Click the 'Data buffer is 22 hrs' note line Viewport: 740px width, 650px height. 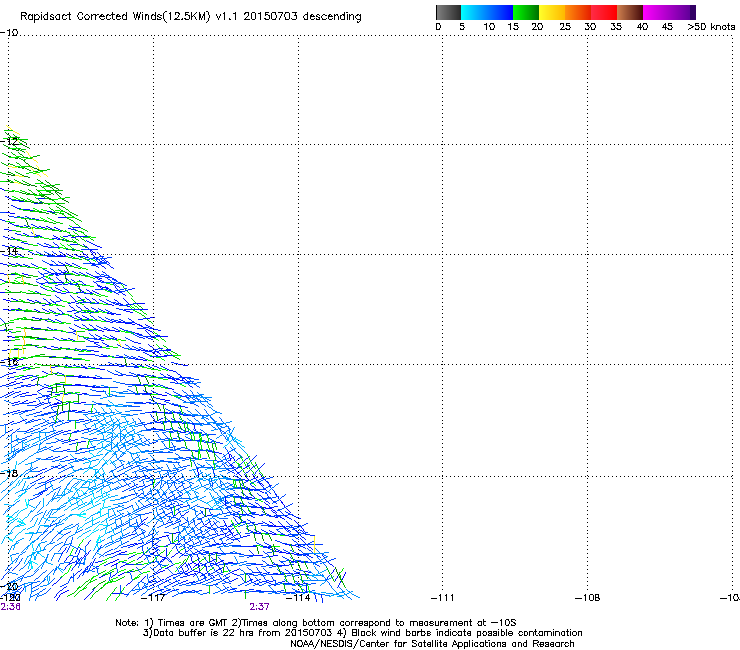(x=362, y=633)
